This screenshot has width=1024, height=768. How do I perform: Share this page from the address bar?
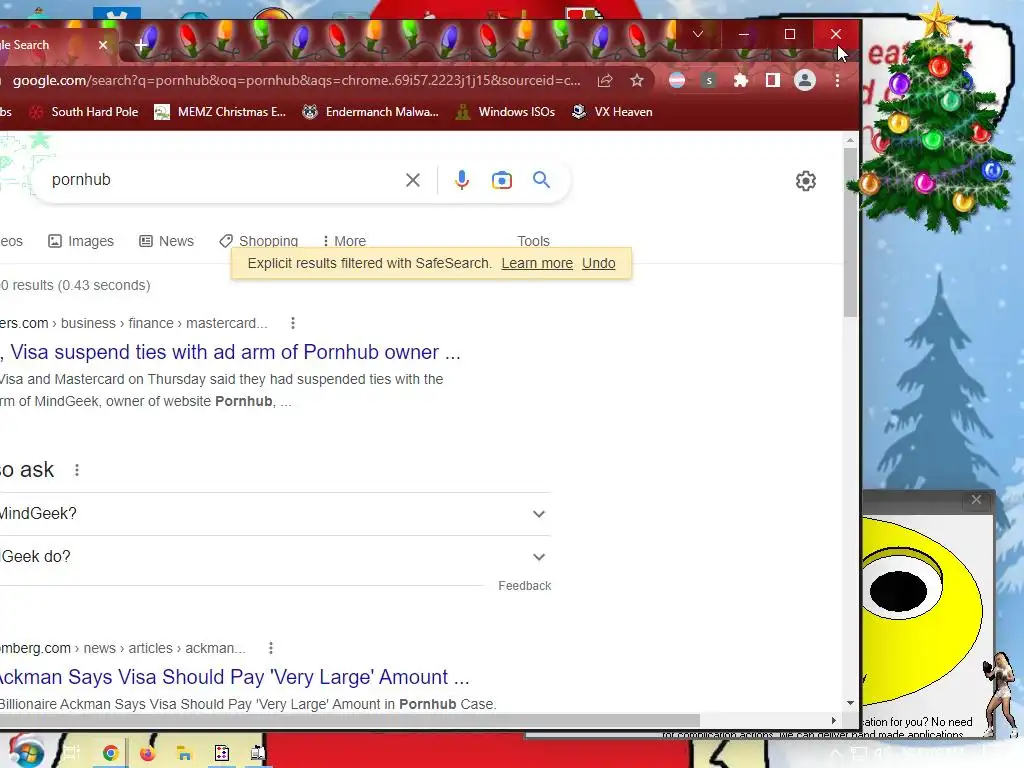[605, 80]
